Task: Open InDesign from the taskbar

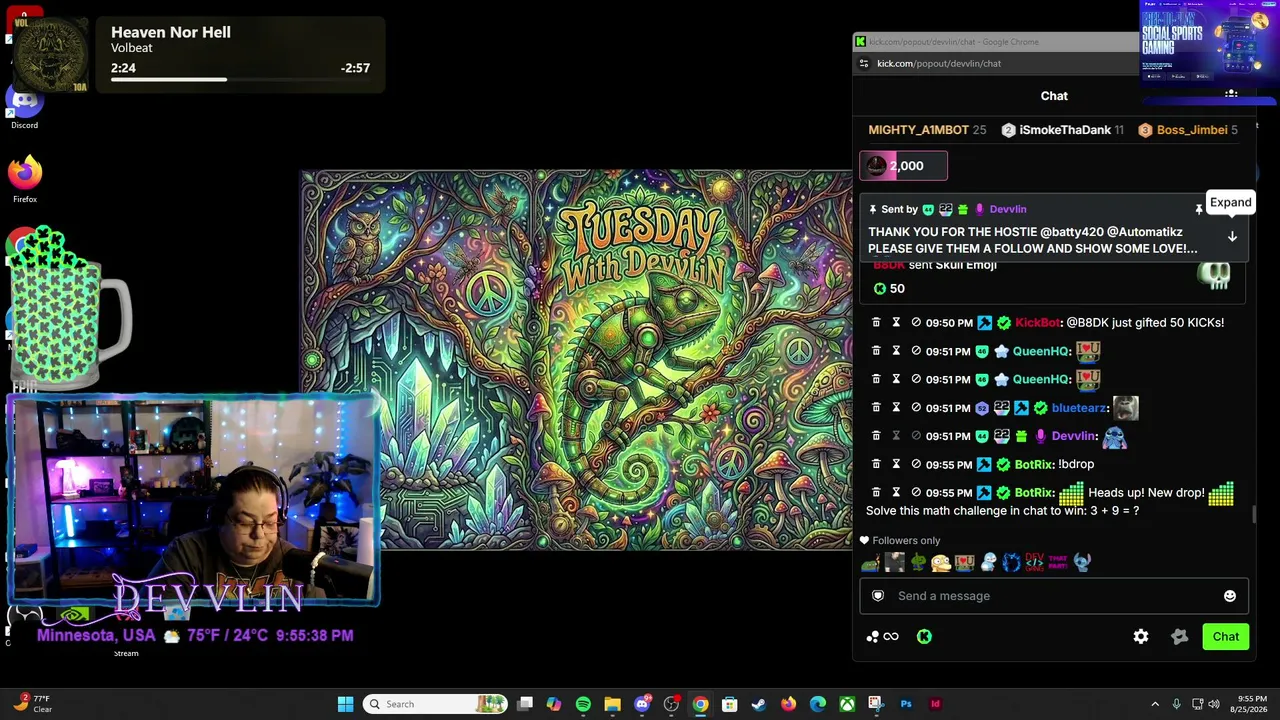Action: coord(935,704)
